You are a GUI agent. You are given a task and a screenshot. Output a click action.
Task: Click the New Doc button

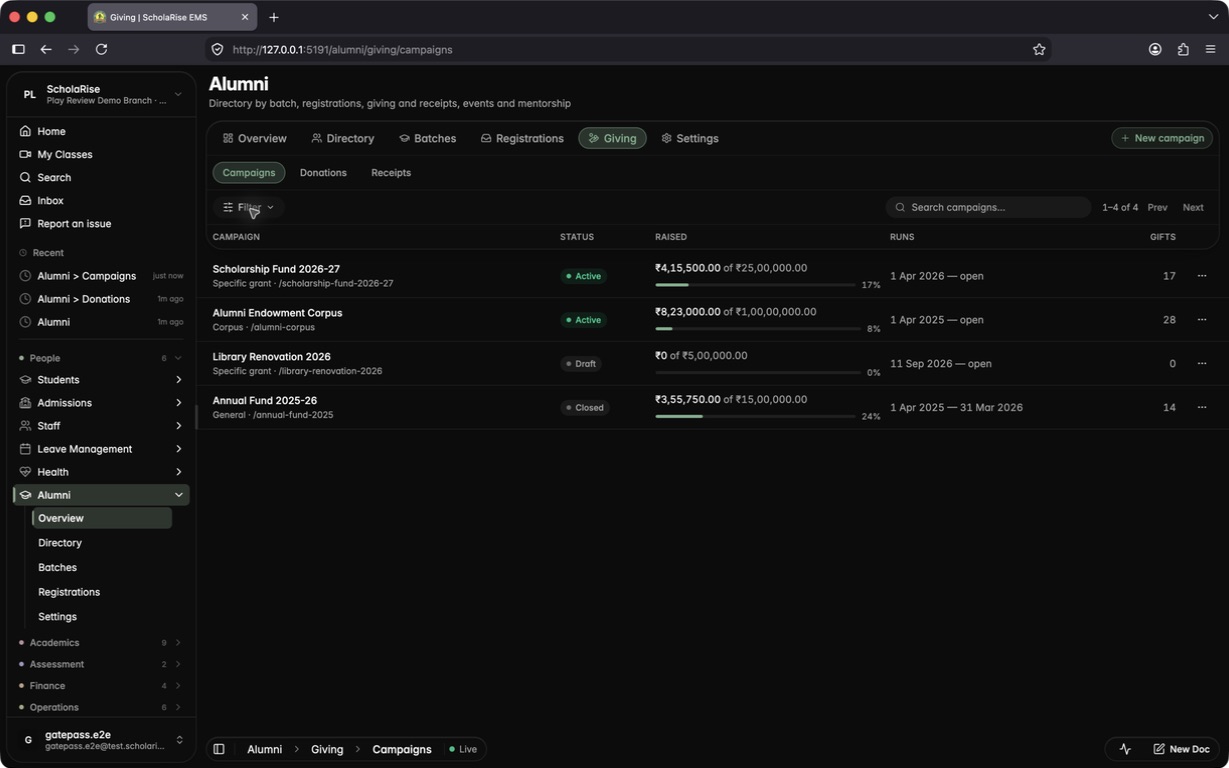pyautogui.click(x=1181, y=749)
